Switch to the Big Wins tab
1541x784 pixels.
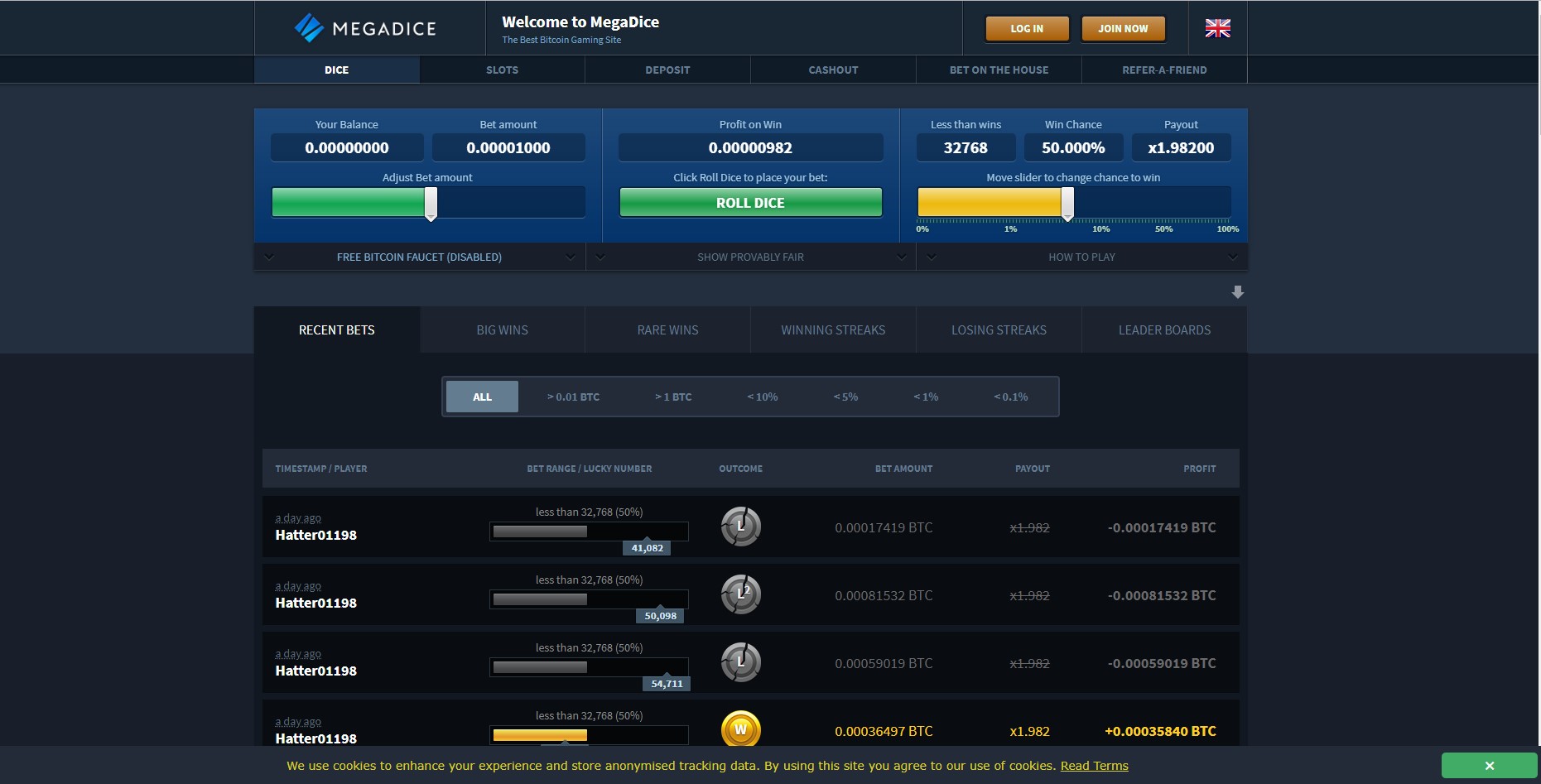tap(502, 330)
